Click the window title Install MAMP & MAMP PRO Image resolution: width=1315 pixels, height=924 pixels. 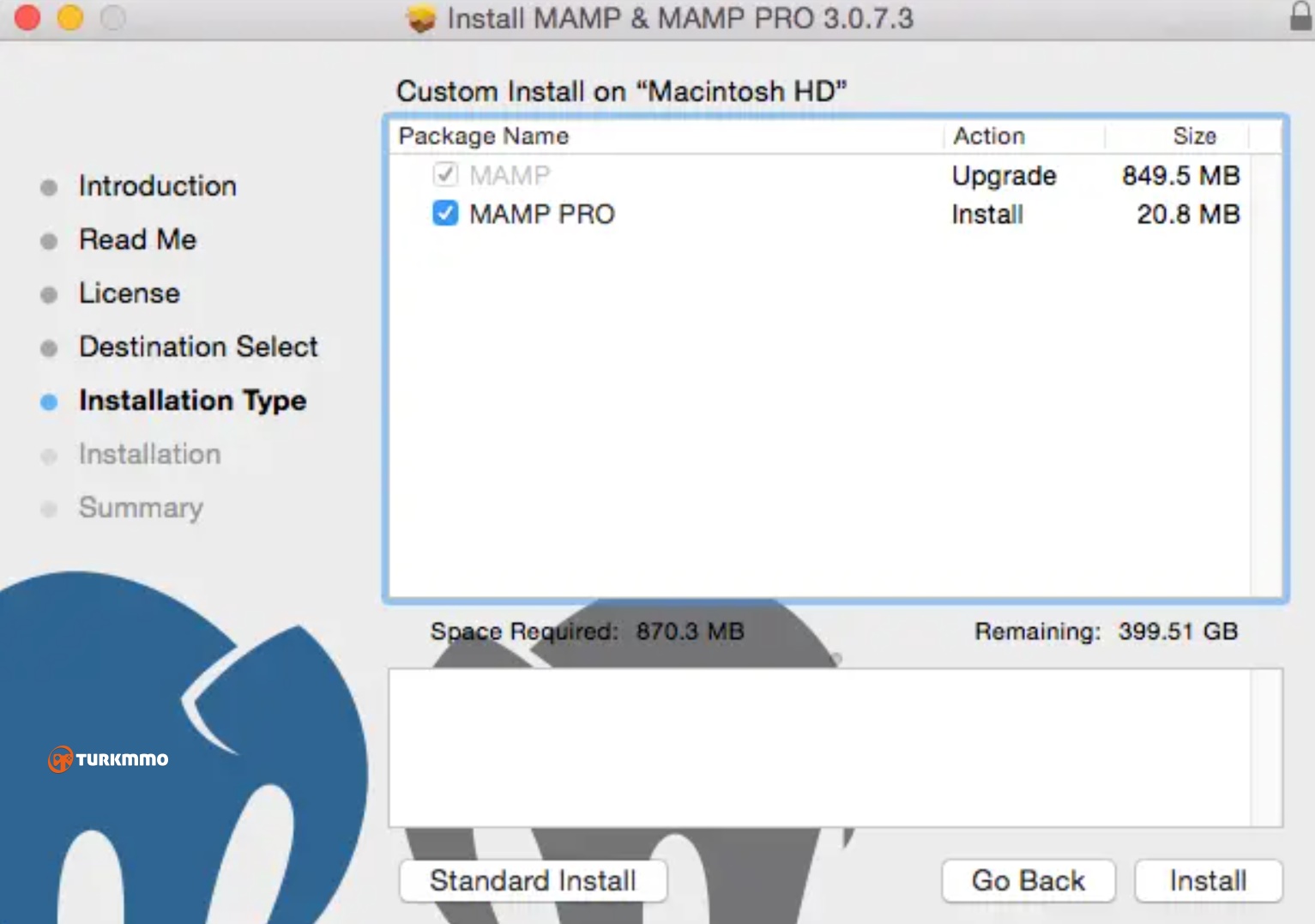coord(680,18)
